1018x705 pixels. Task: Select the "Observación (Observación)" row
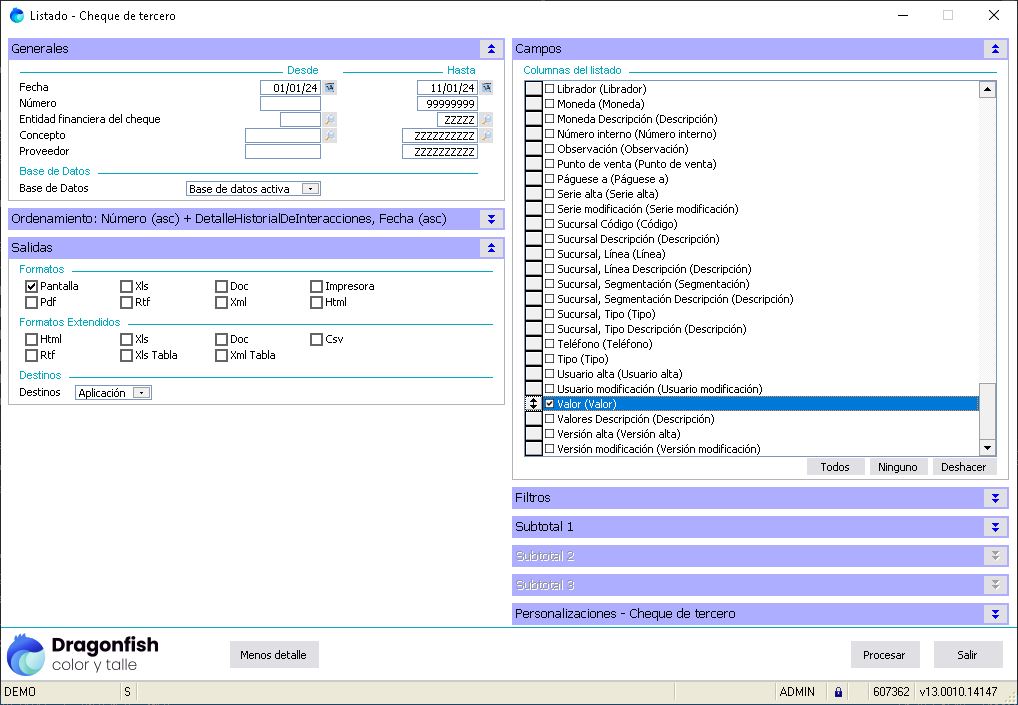(x=760, y=149)
